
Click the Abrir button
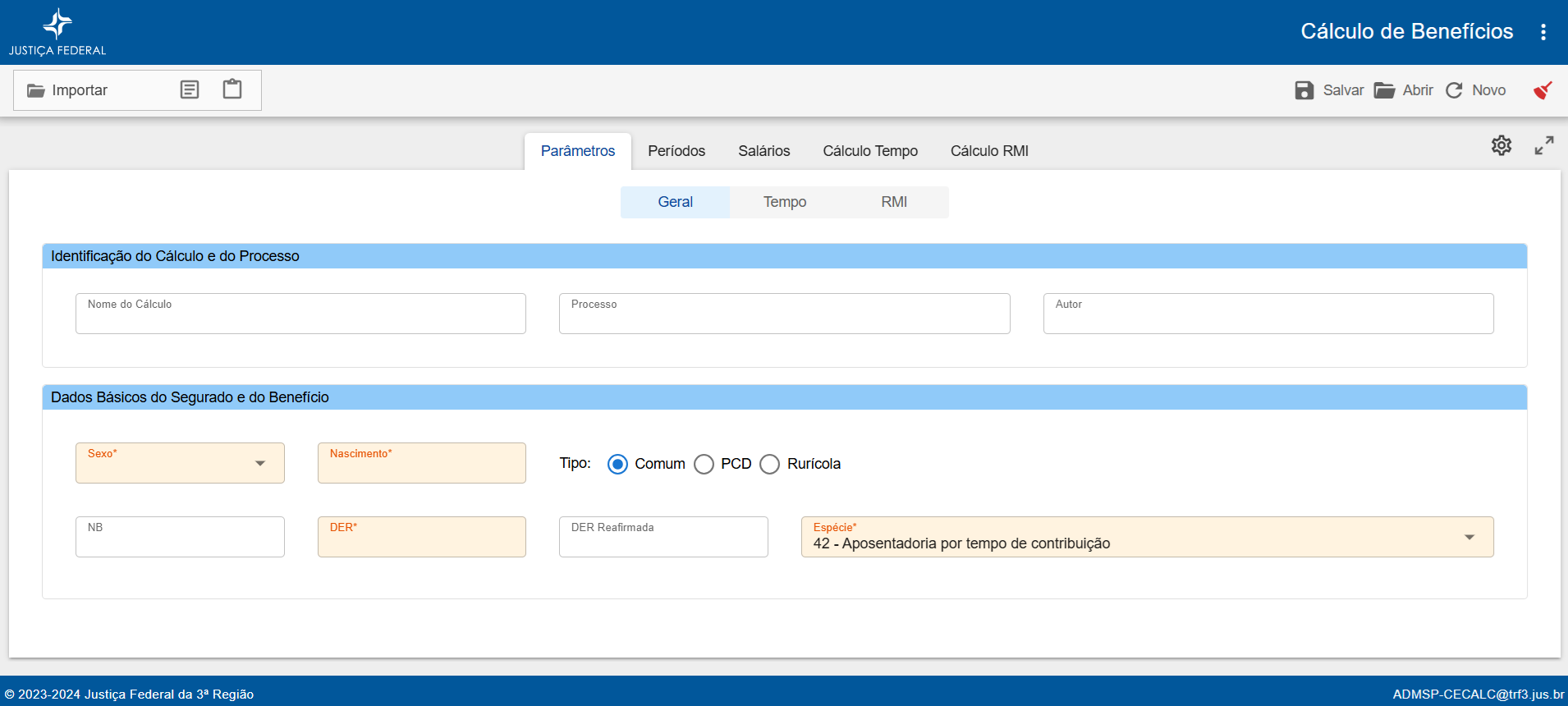tap(1404, 90)
